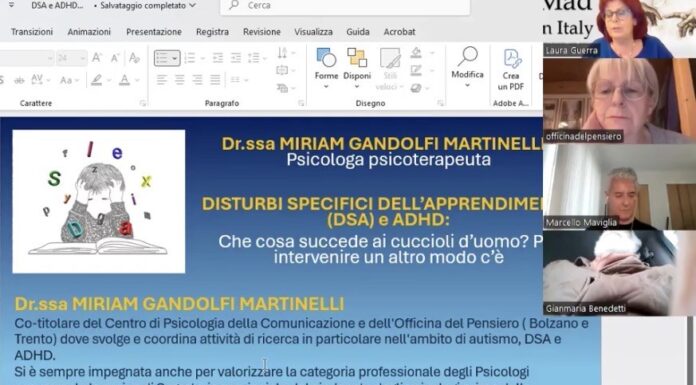Select the officinadelpensiero video tile
This screenshot has height=385, width=696.
click(619, 100)
